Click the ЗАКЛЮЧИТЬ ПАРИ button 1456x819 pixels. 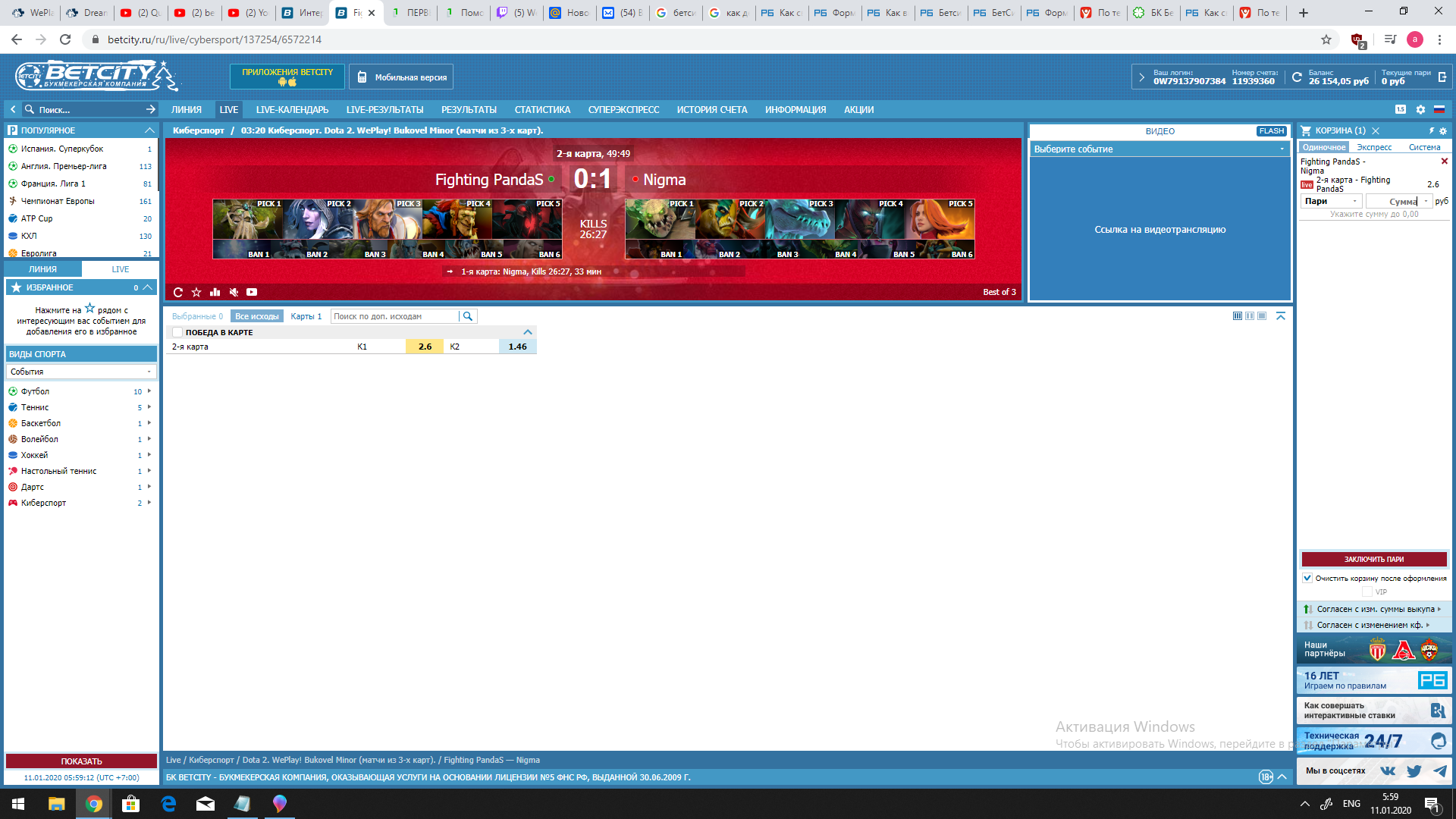pos(1373,559)
